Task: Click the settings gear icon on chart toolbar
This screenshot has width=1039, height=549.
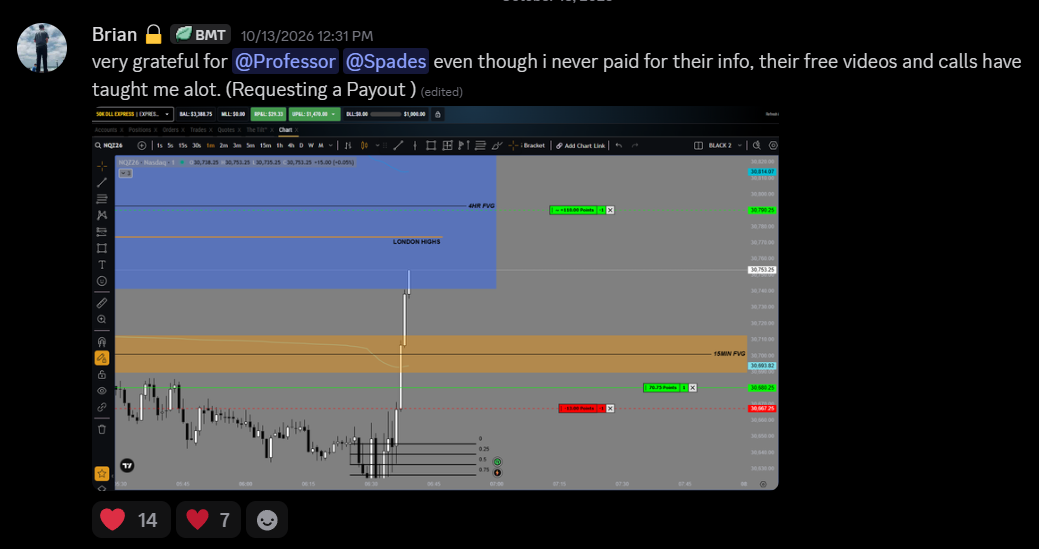Action: point(773,145)
